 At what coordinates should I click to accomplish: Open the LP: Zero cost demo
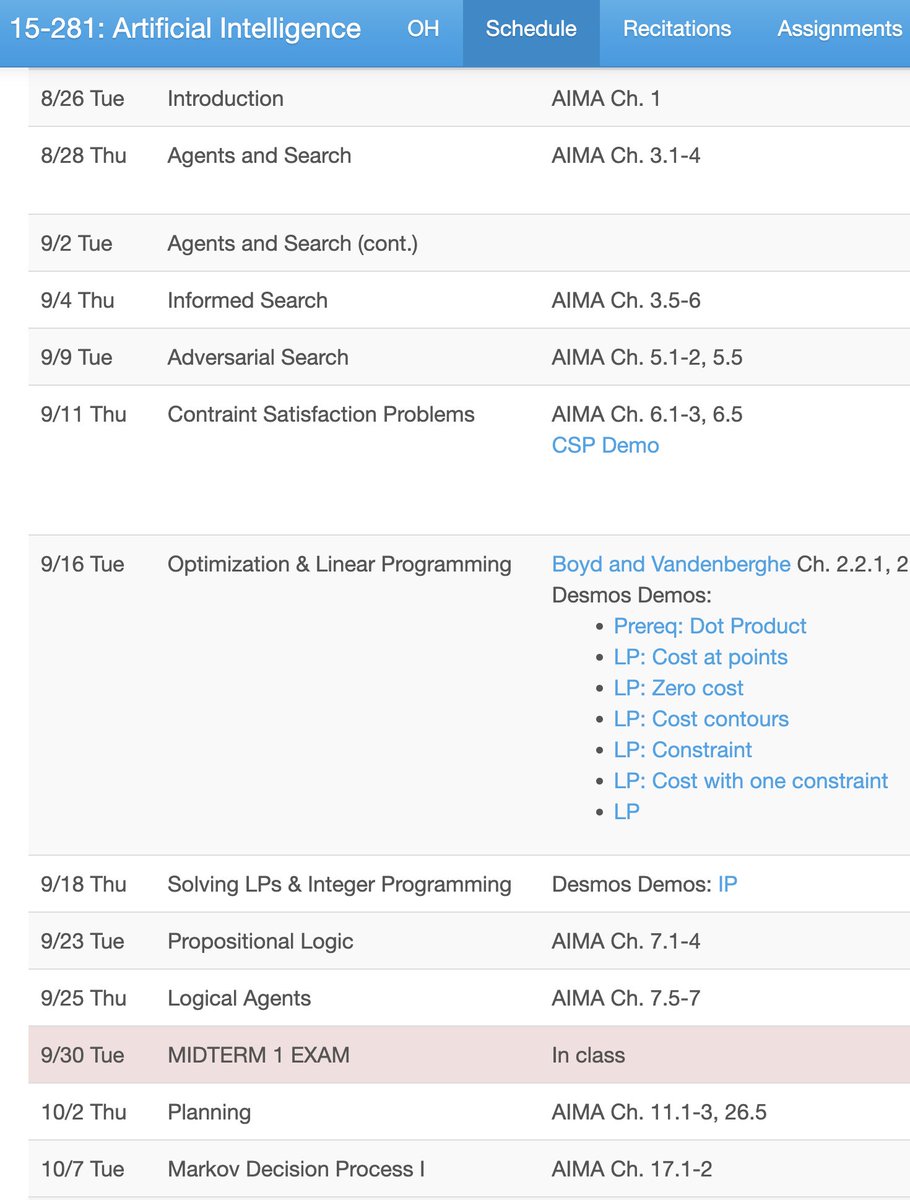click(678, 688)
